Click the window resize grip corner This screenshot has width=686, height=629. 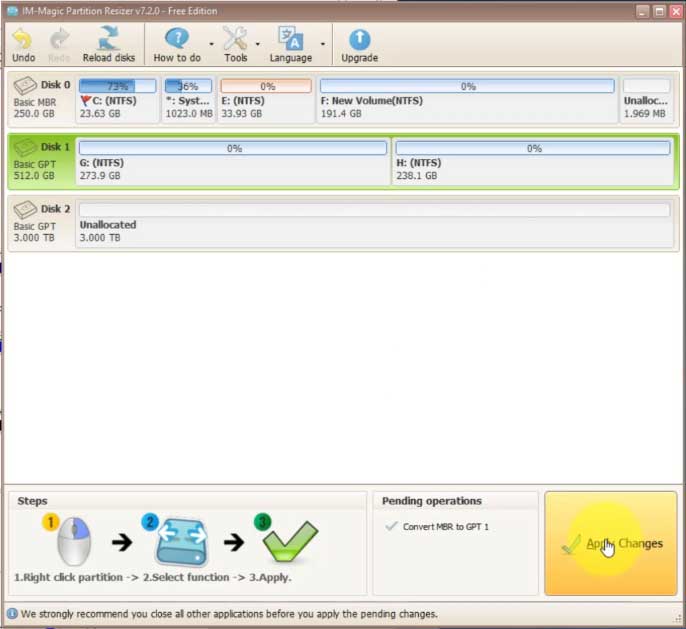coord(678,618)
